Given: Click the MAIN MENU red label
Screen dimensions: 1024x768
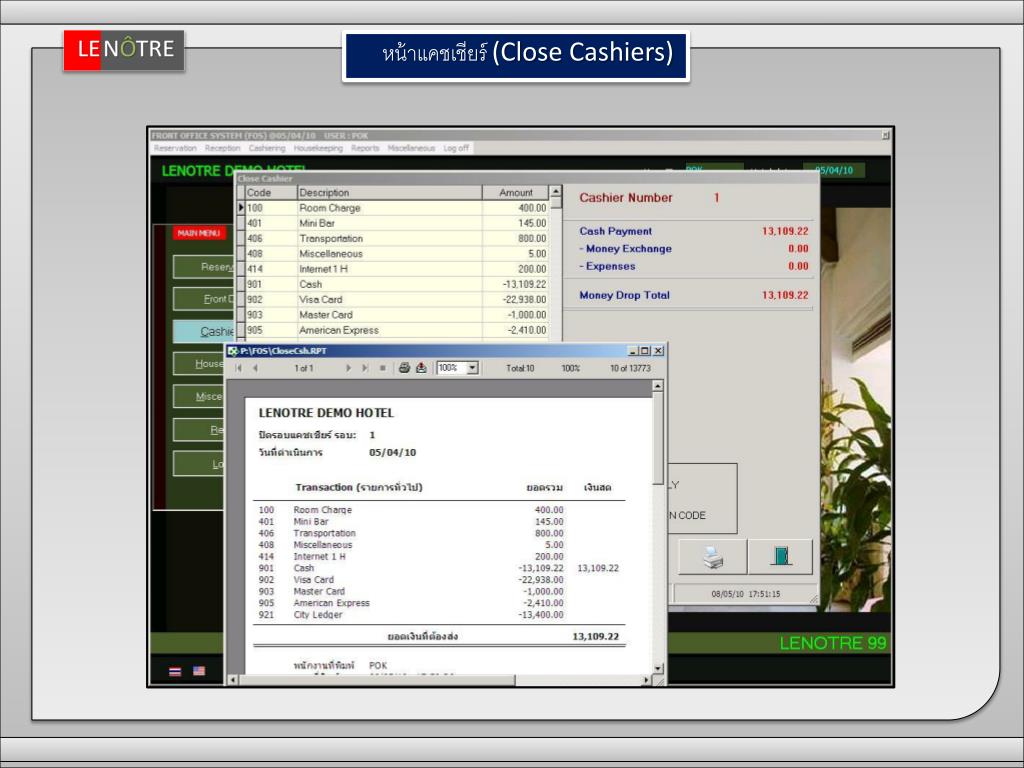Looking at the screenshot, I should click(199, 233).
